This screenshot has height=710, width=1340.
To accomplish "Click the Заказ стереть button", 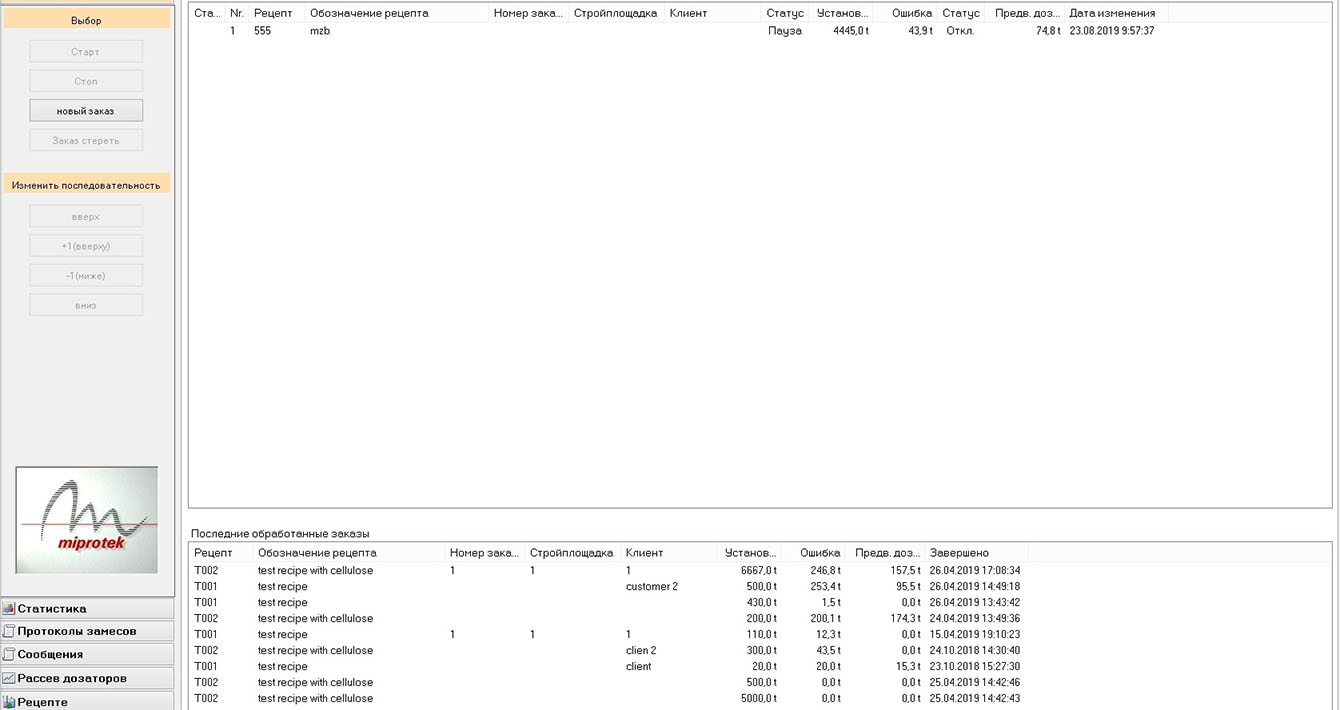I will pyautogui.click(x=86, y=141).
